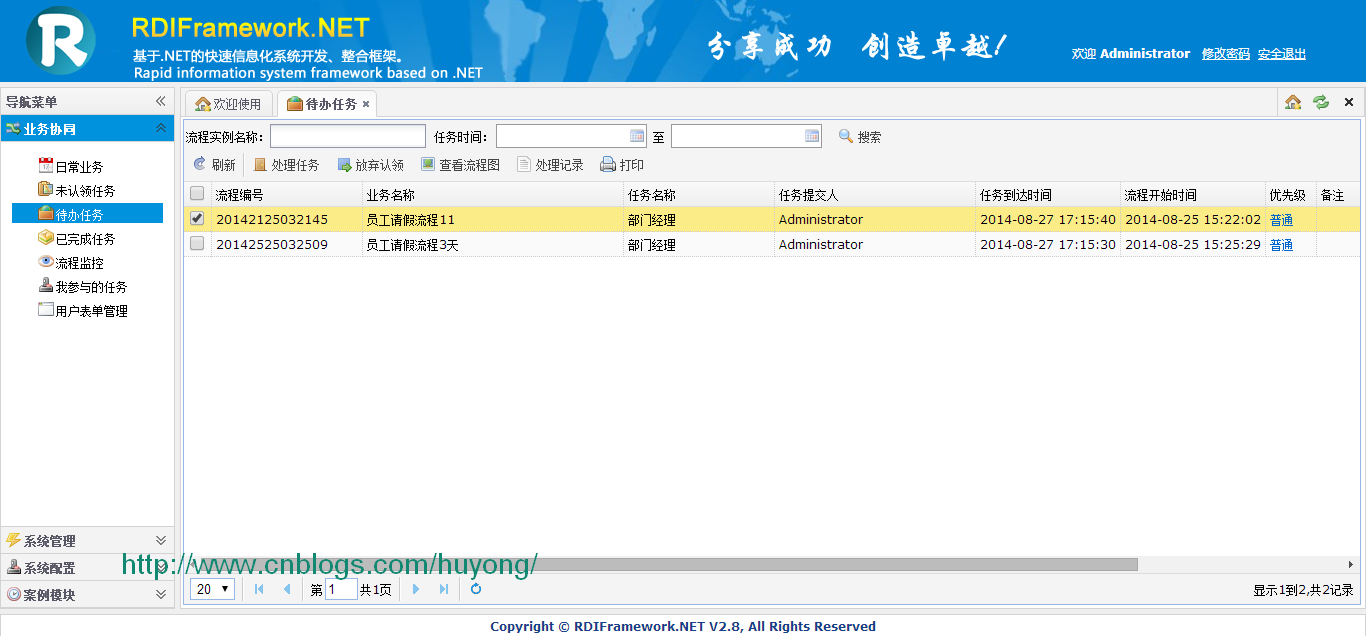
Task: Expand the 系统管理 accordion panel
Action: point(87,540)
